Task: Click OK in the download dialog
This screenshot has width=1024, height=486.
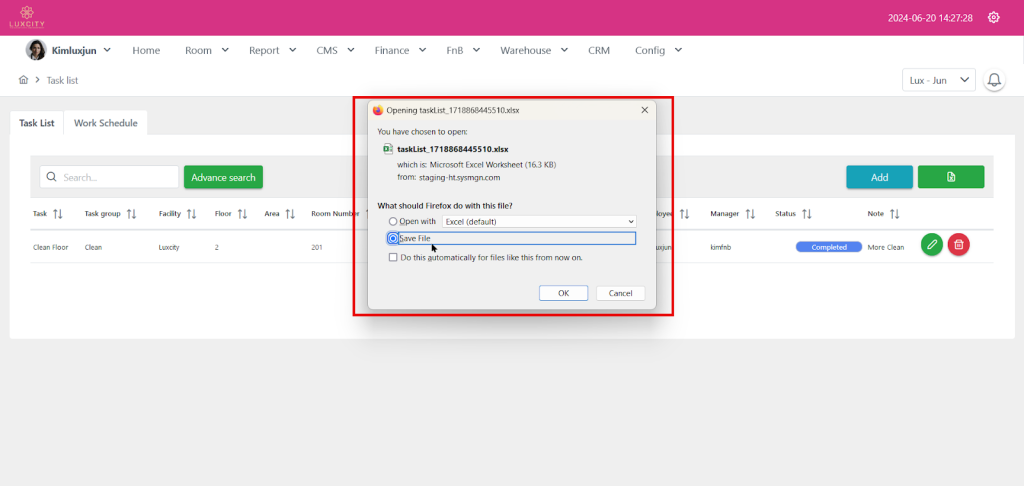Action: point(563,293)
